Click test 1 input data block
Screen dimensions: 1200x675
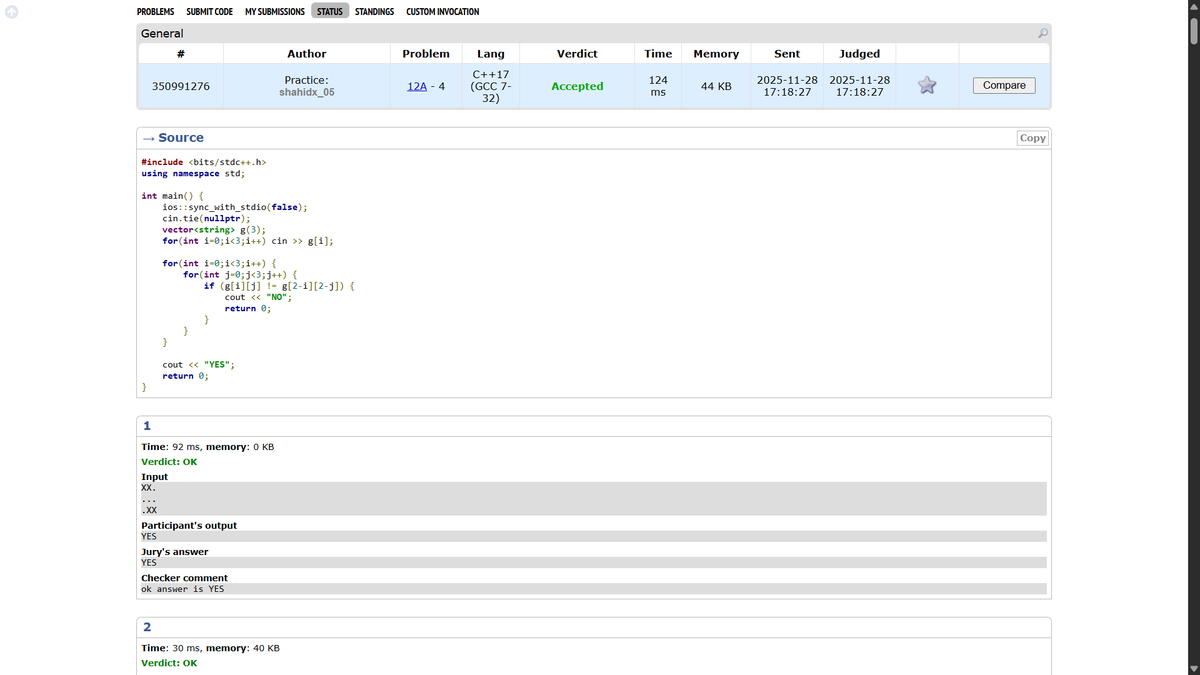point(594,499)
